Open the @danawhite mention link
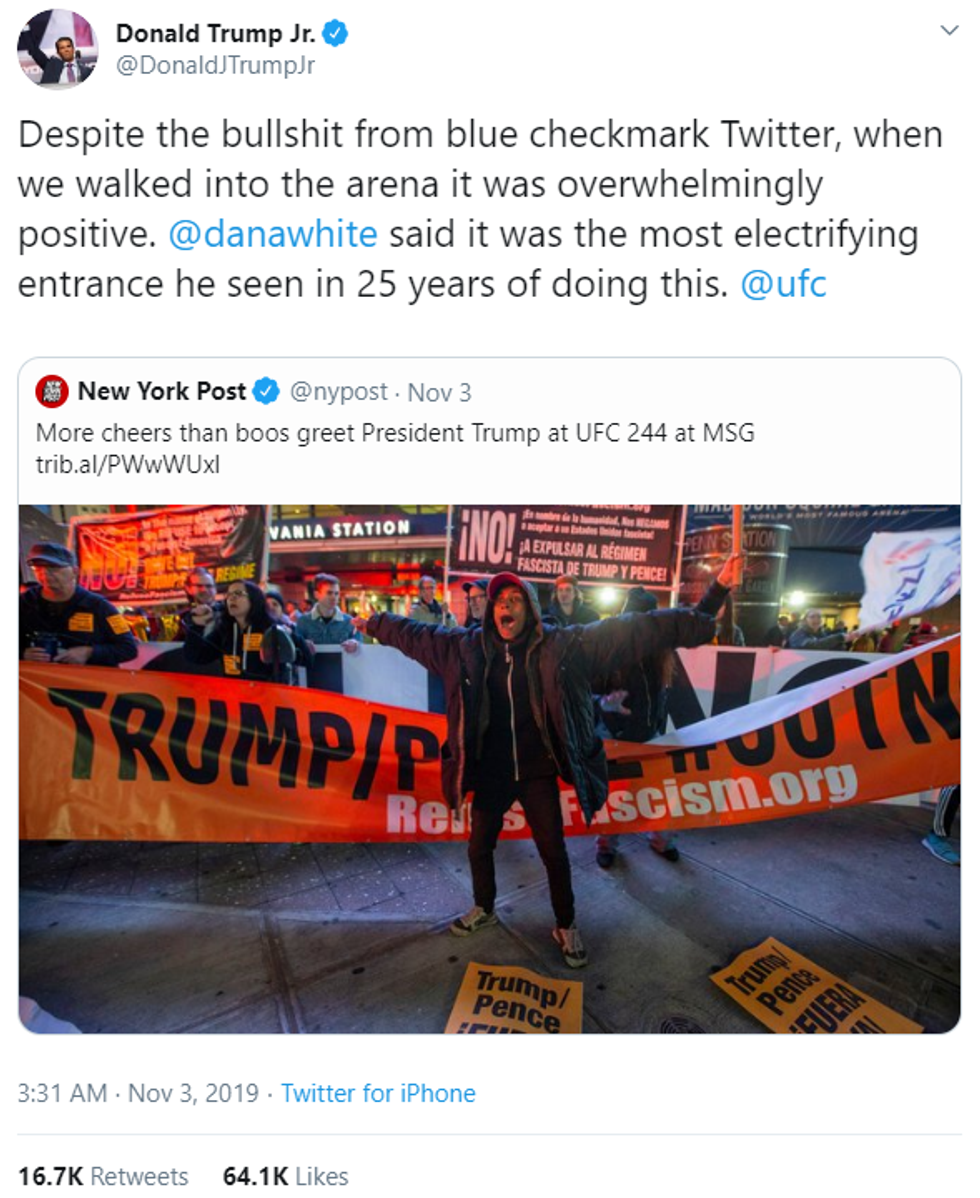Viewport: 980px width, 1198px height. click(273, 235)
